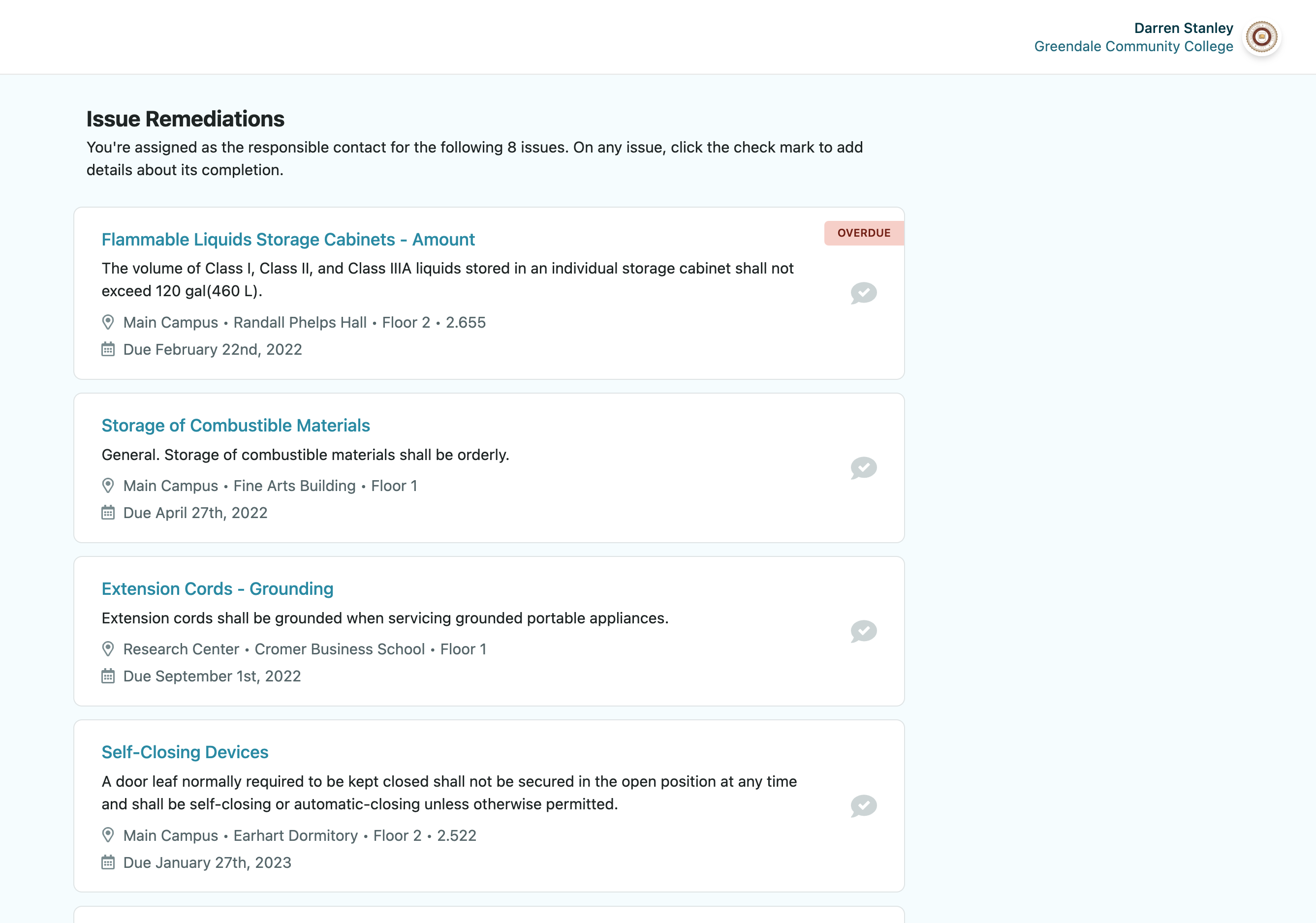Click the calendar icon showing Due January 27th, 2023

click(108, 863)
